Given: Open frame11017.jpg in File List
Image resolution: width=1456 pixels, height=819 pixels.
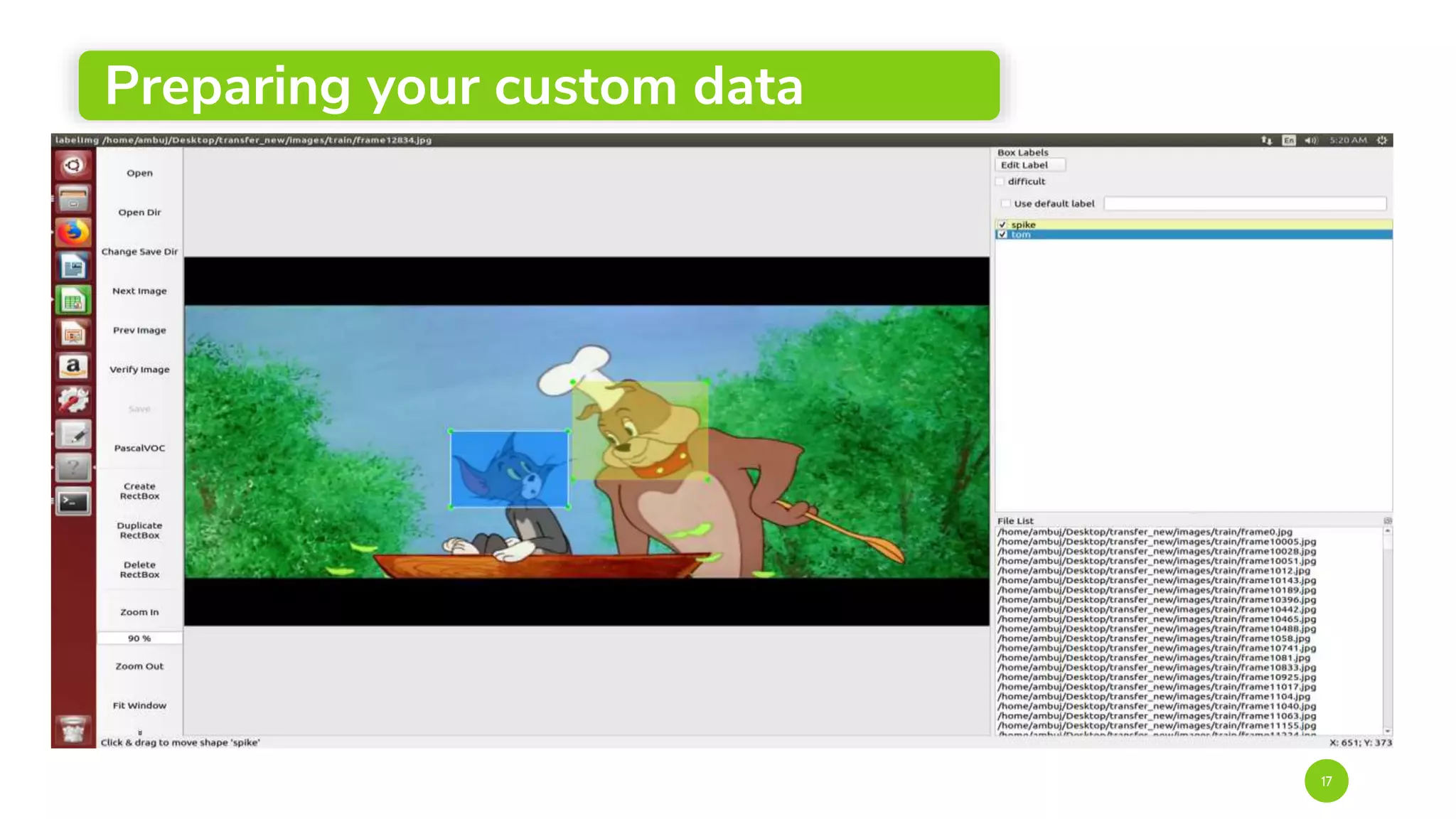Looking at the screenshot, I should 1157,687.
